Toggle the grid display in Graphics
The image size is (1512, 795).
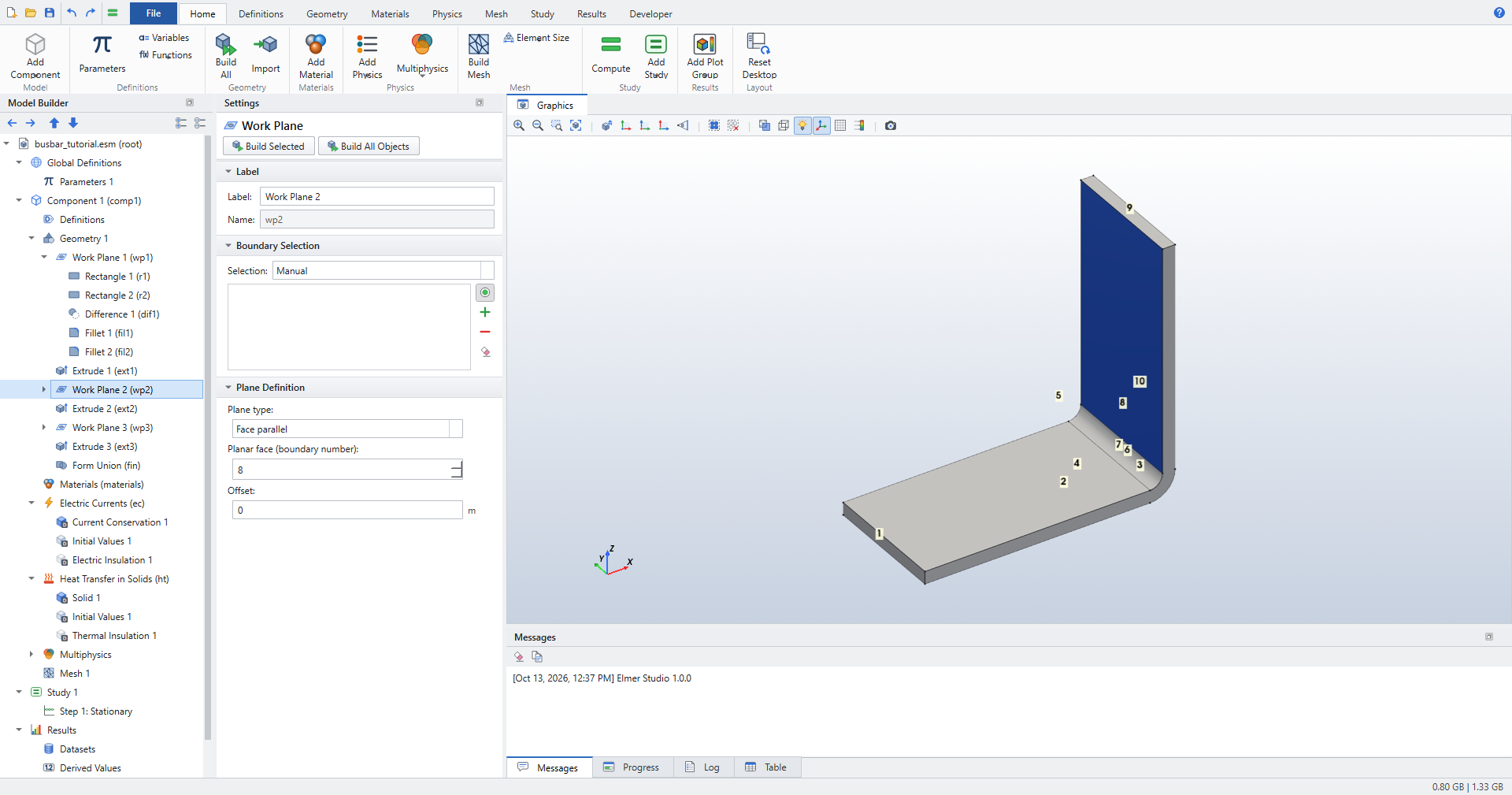pyautogui.click(x=840, y=125)
